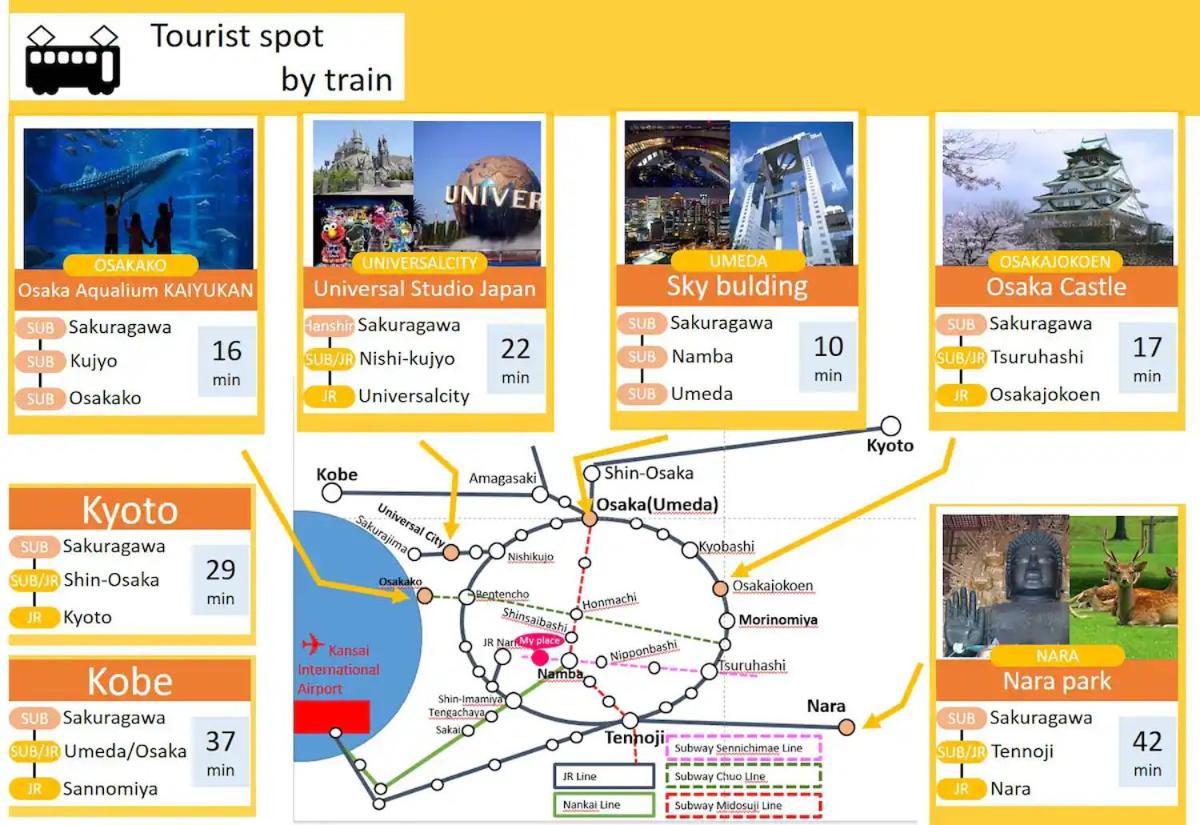This screenshot has height=825, width=1200.
Task: Select the Osaka Aqualium KAIYUKAN heading
Action: tap(136, 291)
